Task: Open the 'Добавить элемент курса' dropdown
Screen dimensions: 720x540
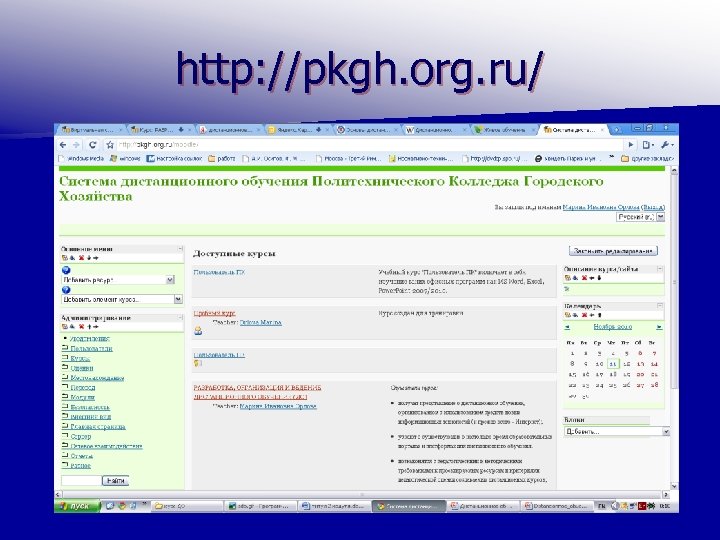Action: tap(122, 299)
